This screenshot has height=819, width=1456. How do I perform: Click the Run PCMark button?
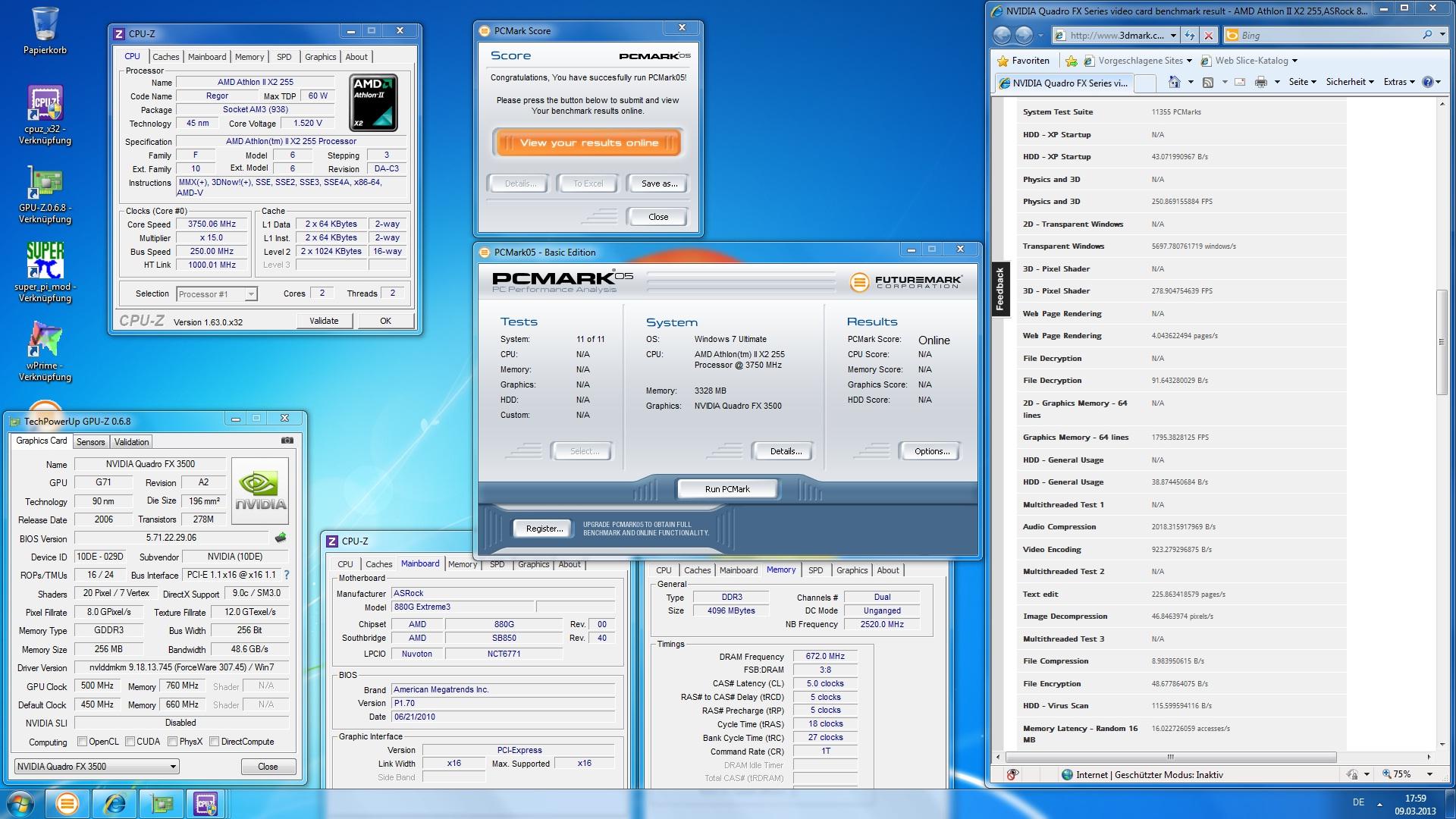(x=727, y=489)
